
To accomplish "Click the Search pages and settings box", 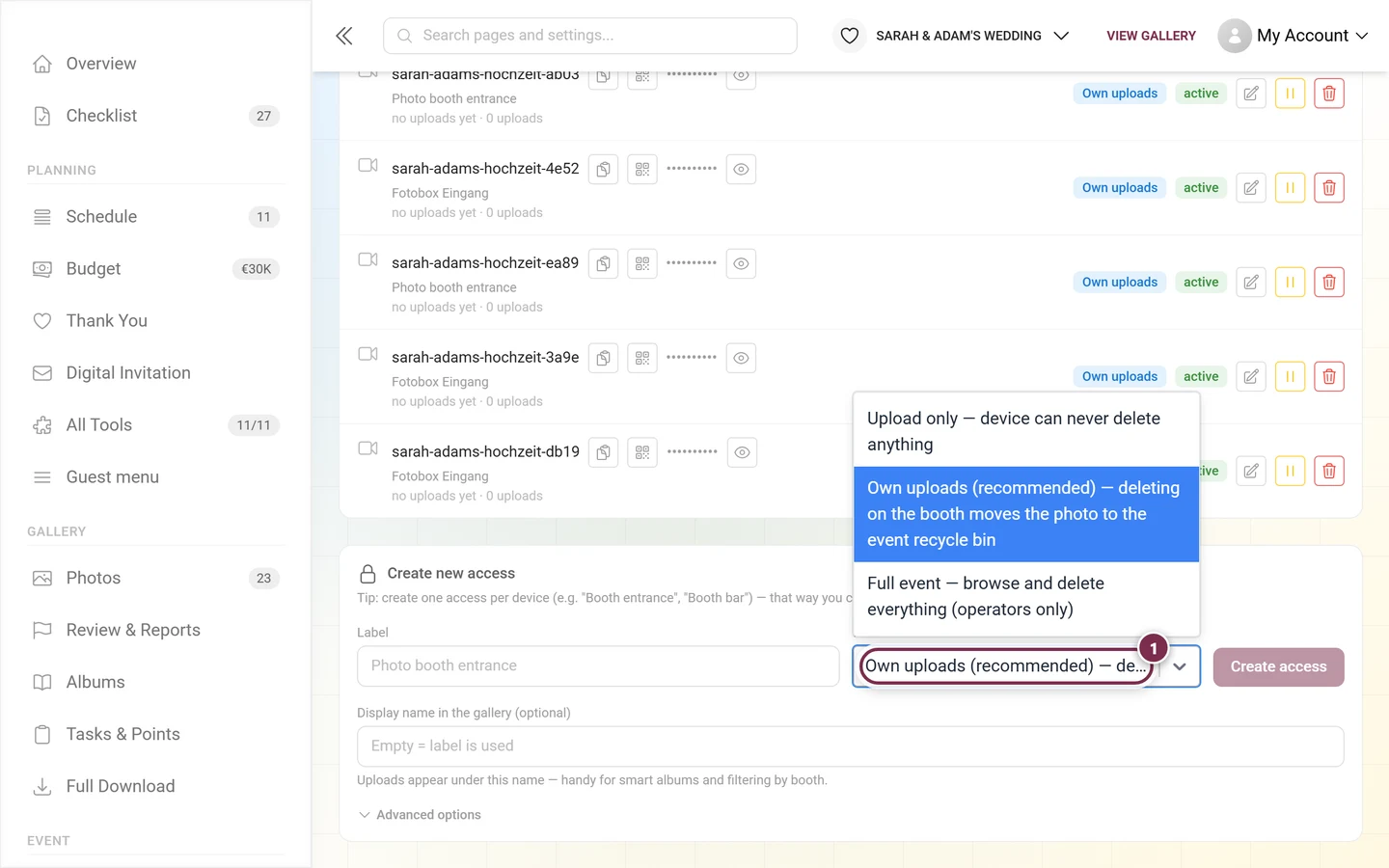I will coord(590,36).
